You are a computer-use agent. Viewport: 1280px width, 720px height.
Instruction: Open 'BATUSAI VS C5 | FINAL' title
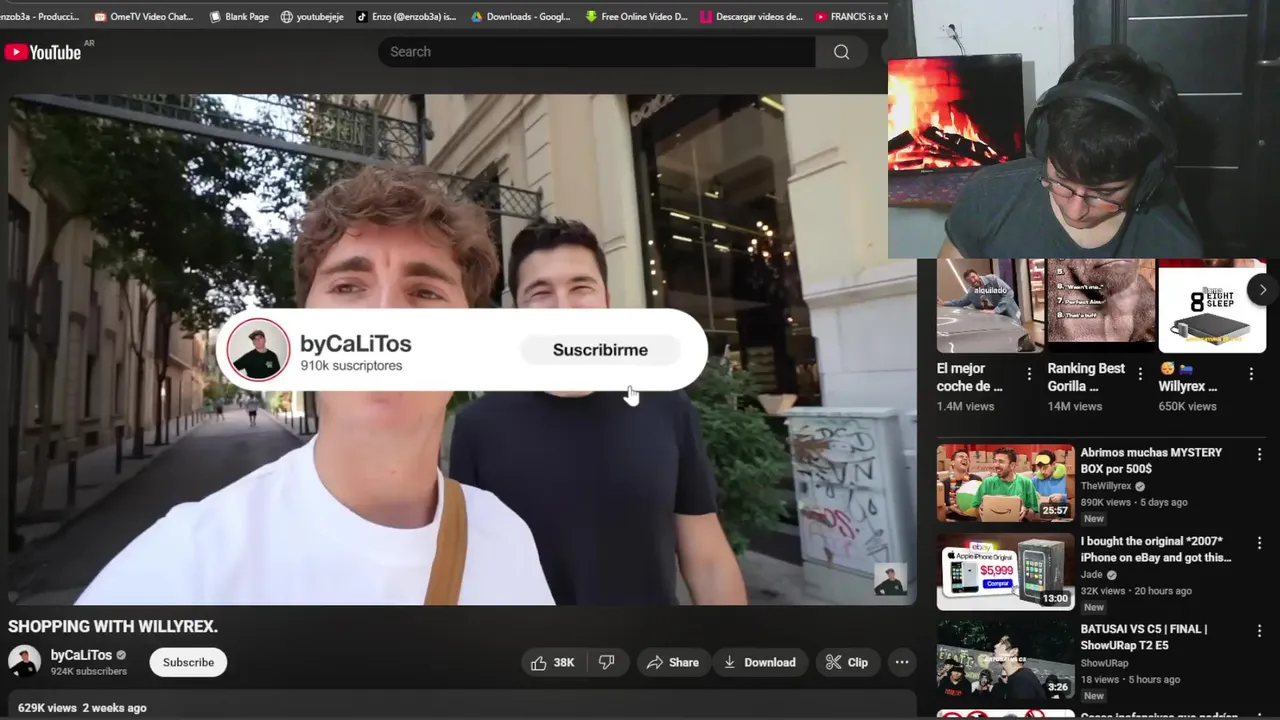pos(1144,637)
